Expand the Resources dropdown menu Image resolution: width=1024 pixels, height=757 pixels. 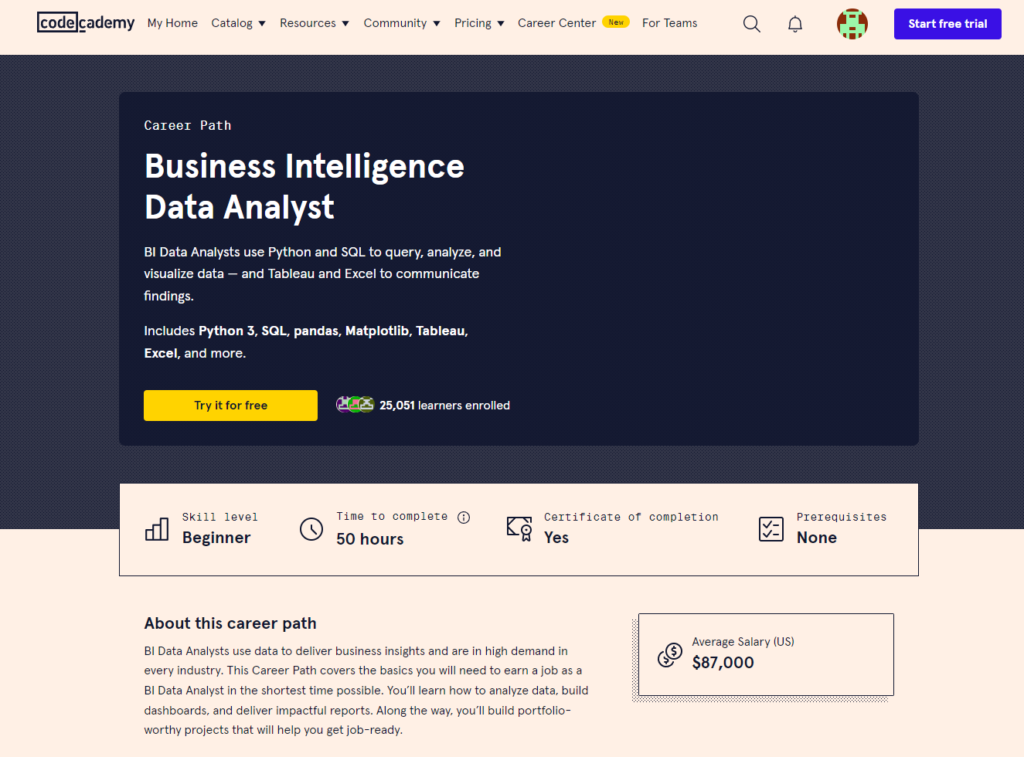(314, 23)
